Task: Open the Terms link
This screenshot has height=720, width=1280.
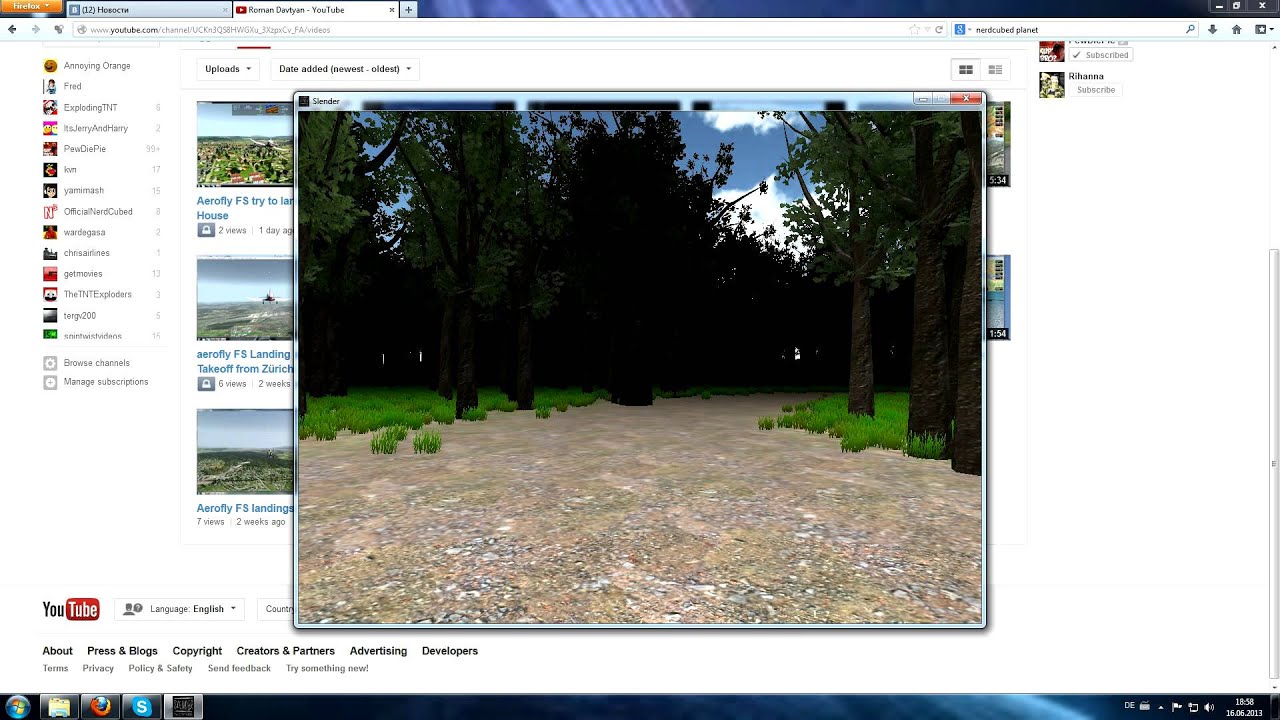Action: click(55, 668)
